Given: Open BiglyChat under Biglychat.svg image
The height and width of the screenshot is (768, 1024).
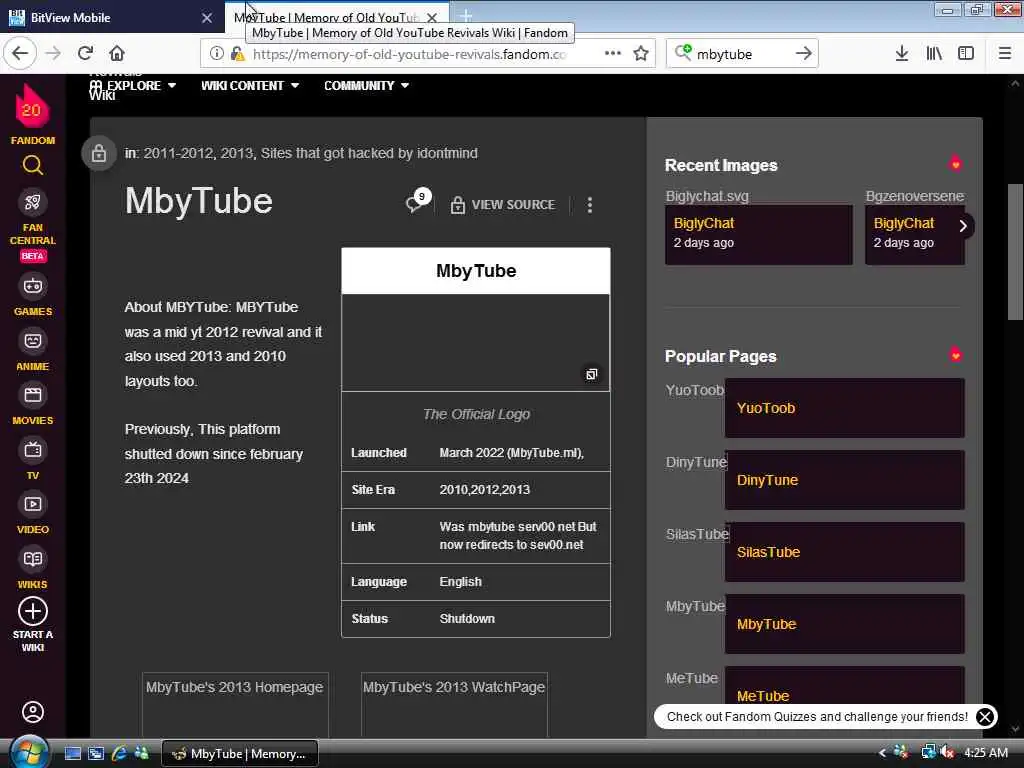Looking at the screenshot, I should pos(704,223).
